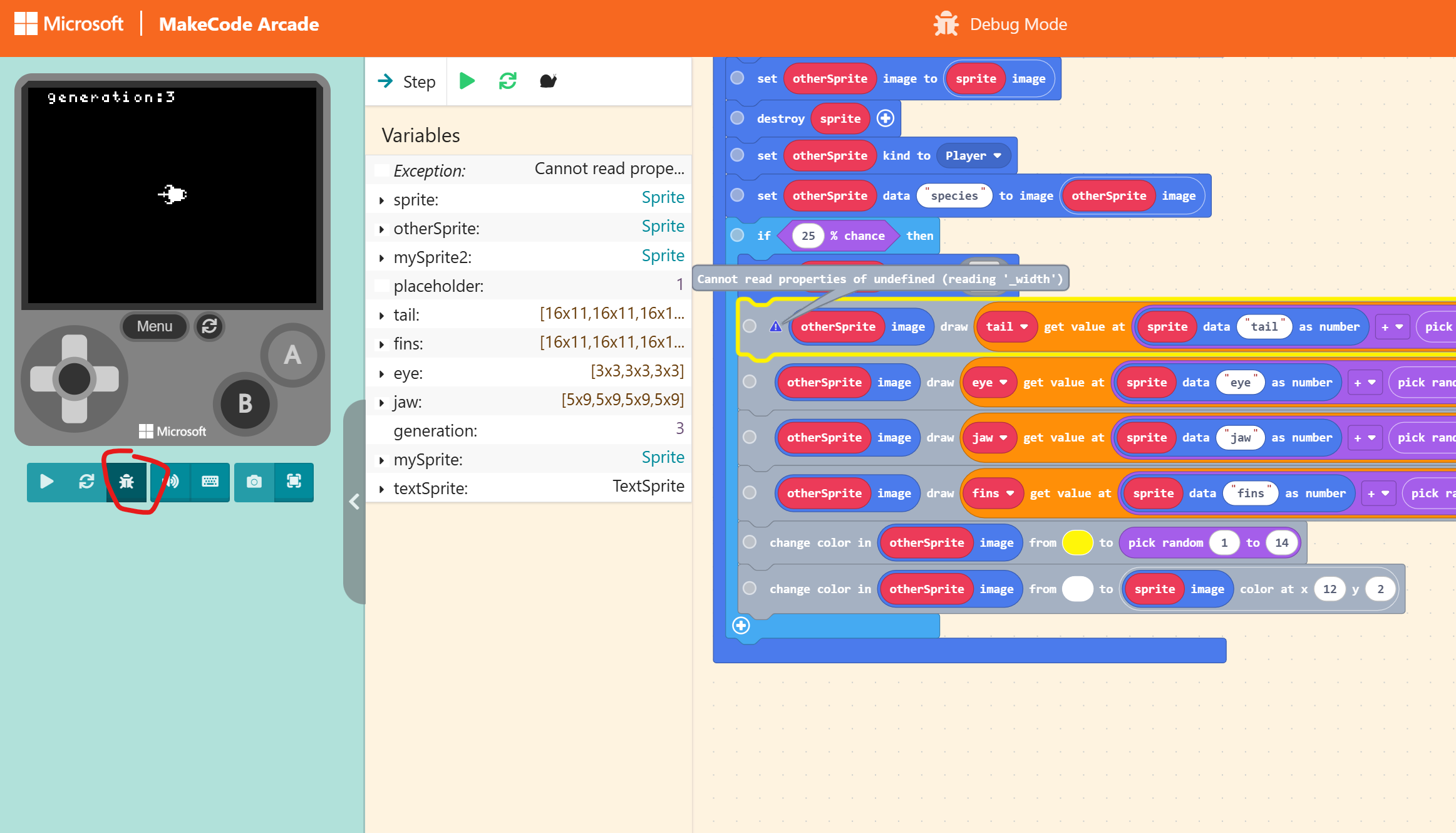Toggle breakpoint on if 25% chance block

pos(738,235)
